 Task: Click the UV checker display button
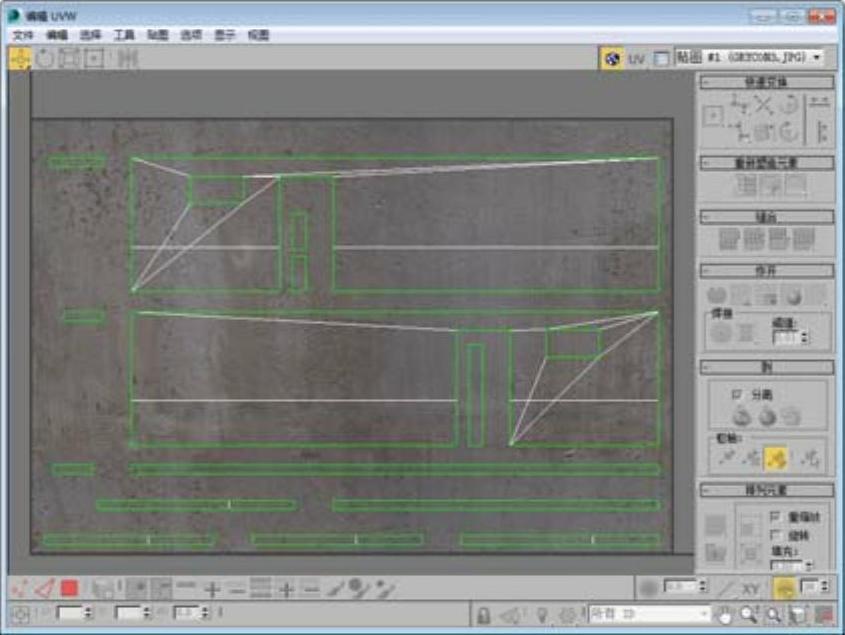pos(613,58)
